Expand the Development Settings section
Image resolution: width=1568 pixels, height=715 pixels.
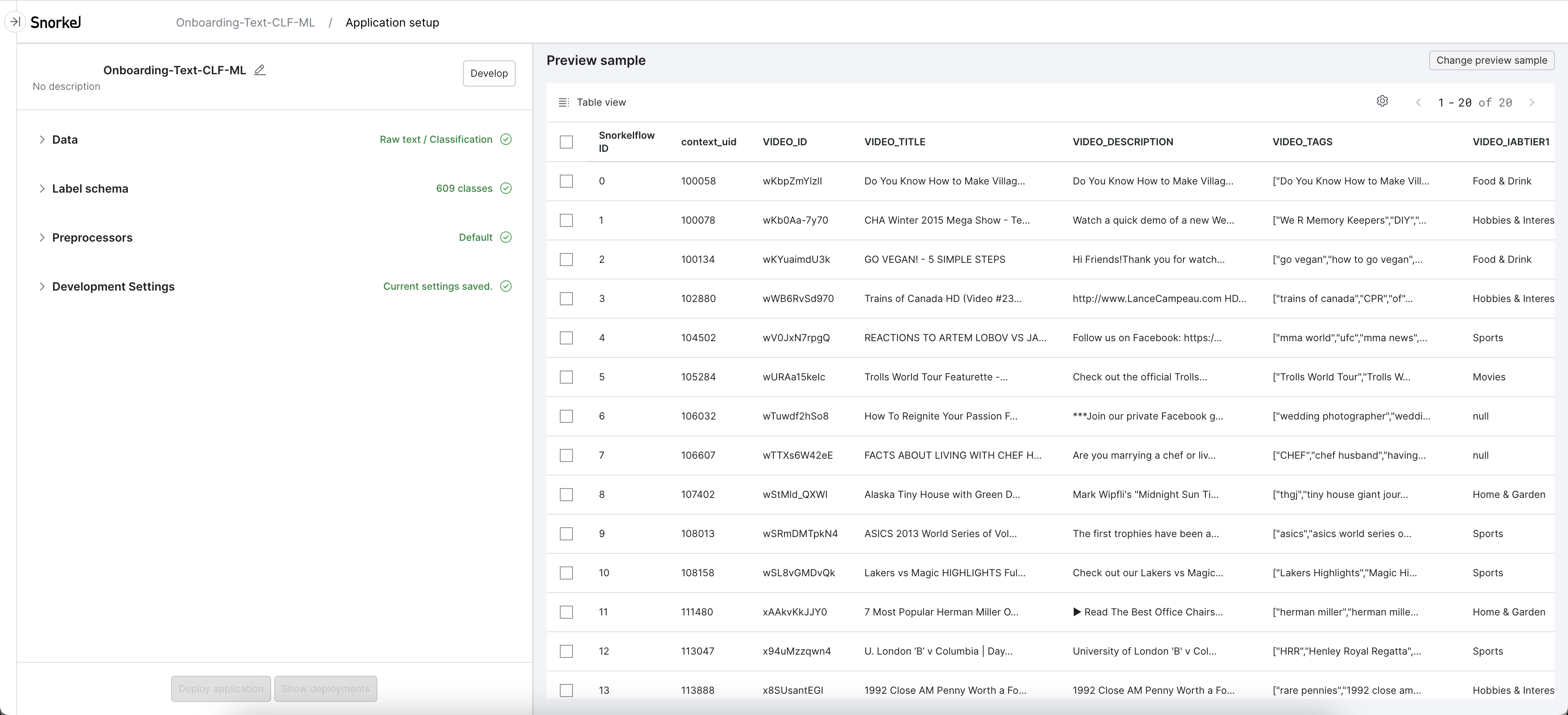(42, 286)
